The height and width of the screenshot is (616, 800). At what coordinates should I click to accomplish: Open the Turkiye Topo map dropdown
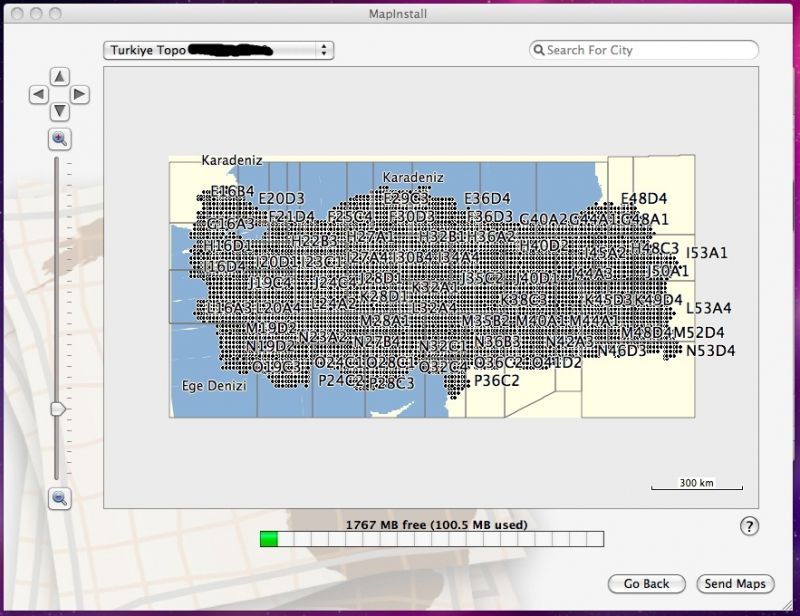click(x=217, y=50)
